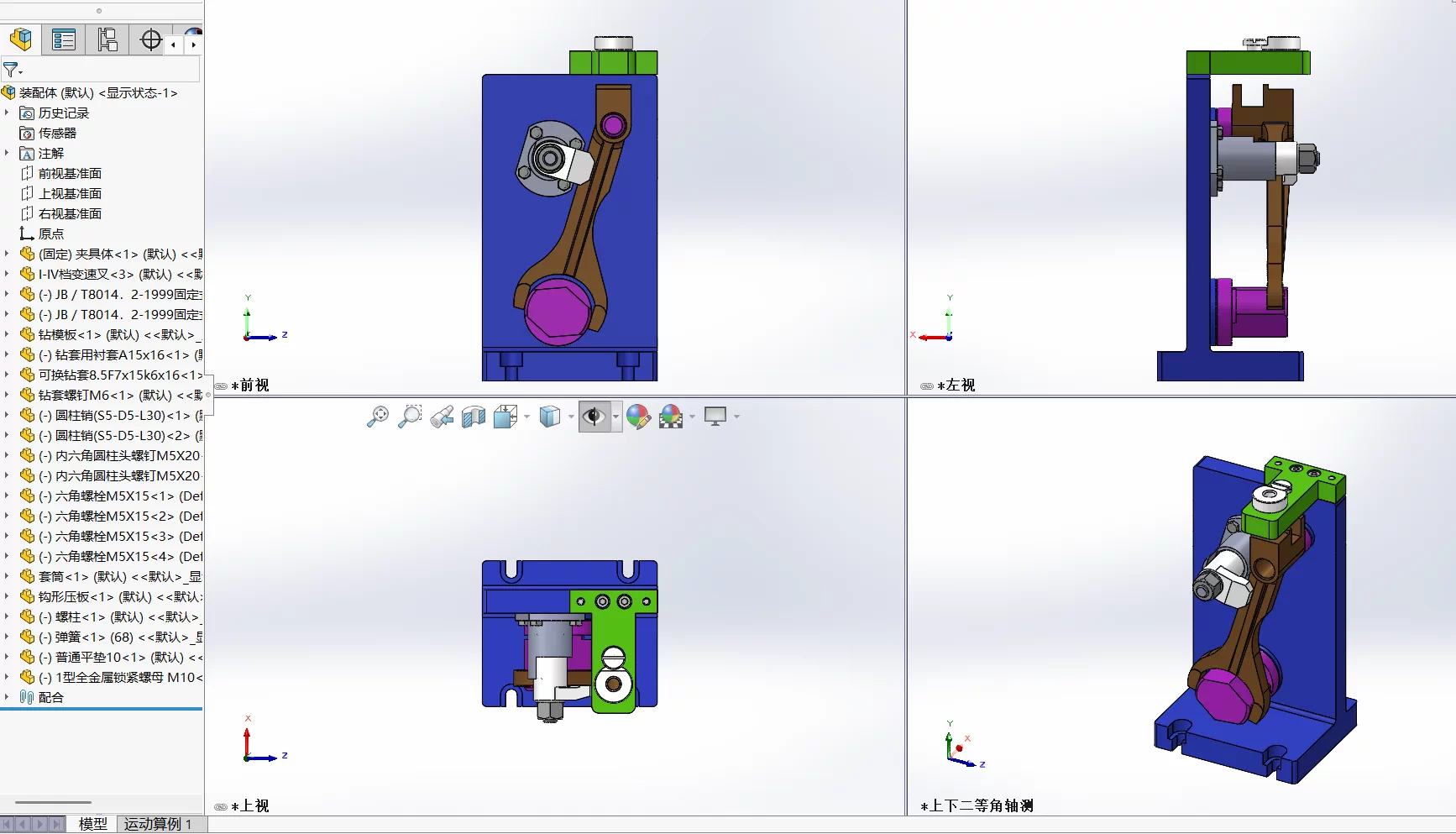The image size is (1456, 834).
Task: Activate the Section View tool
Action: tap(474, 417)
